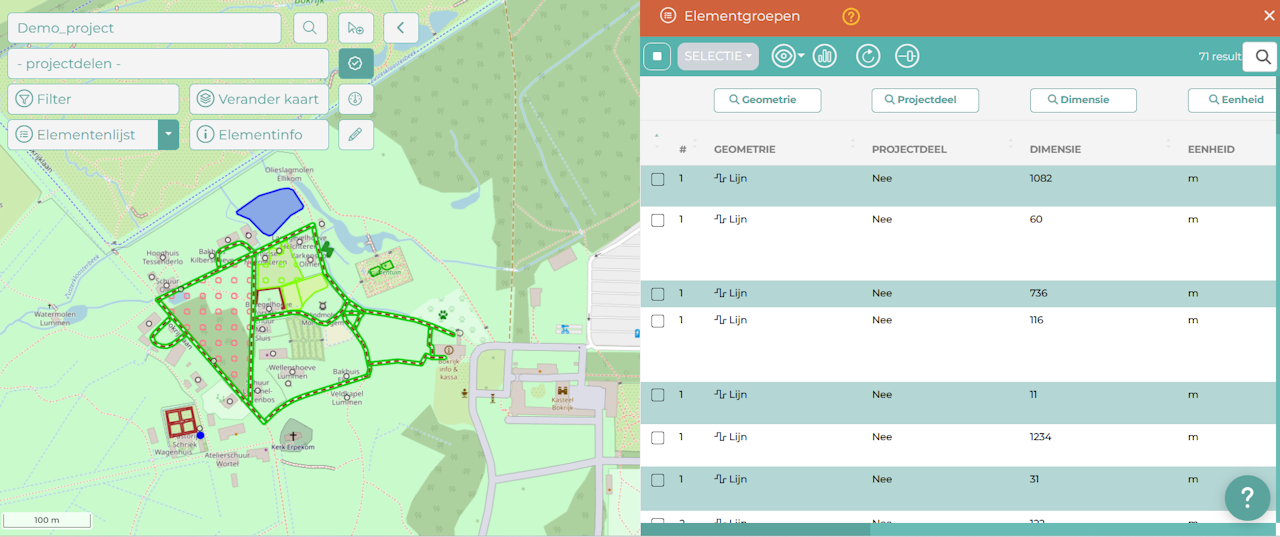This screenshot has height=537, width=1280.
Task: Open the SELECTIE dropdown
Action: tap(718, 56)
